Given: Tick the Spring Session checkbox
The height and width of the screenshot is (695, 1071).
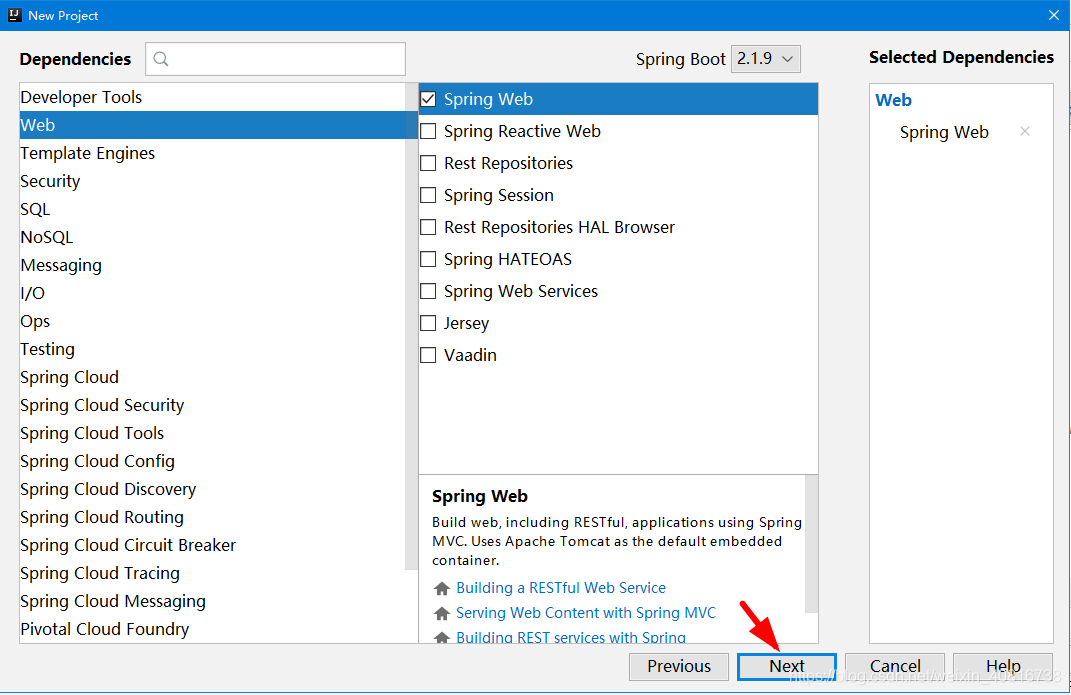Looking at the screenshot, I should pos(428,195).
